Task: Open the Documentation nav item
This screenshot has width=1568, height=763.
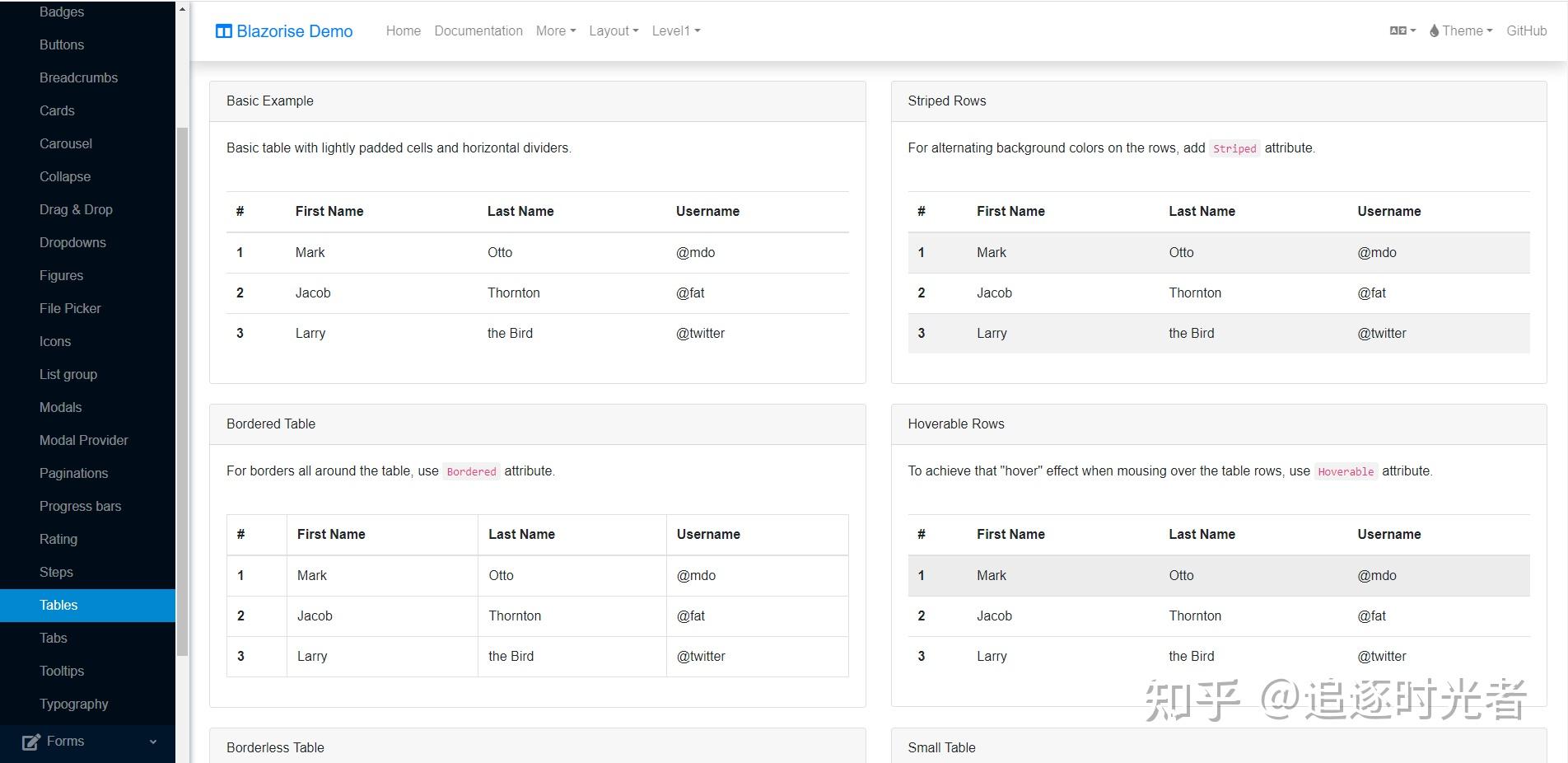Action: click(x=478, y=31)
